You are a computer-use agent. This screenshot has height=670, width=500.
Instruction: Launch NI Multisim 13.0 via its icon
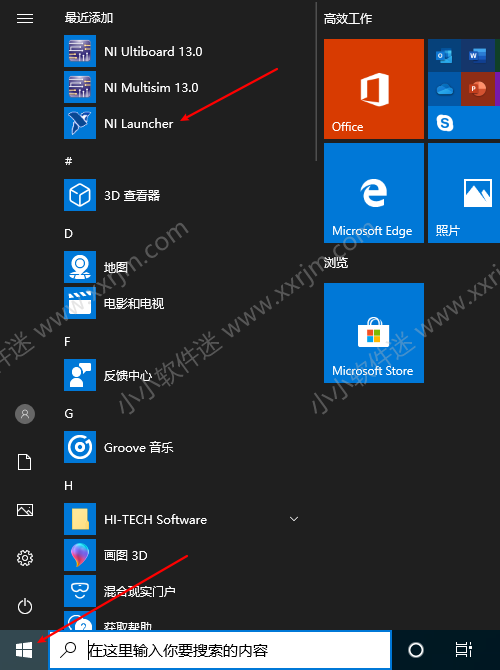point(80,87)
